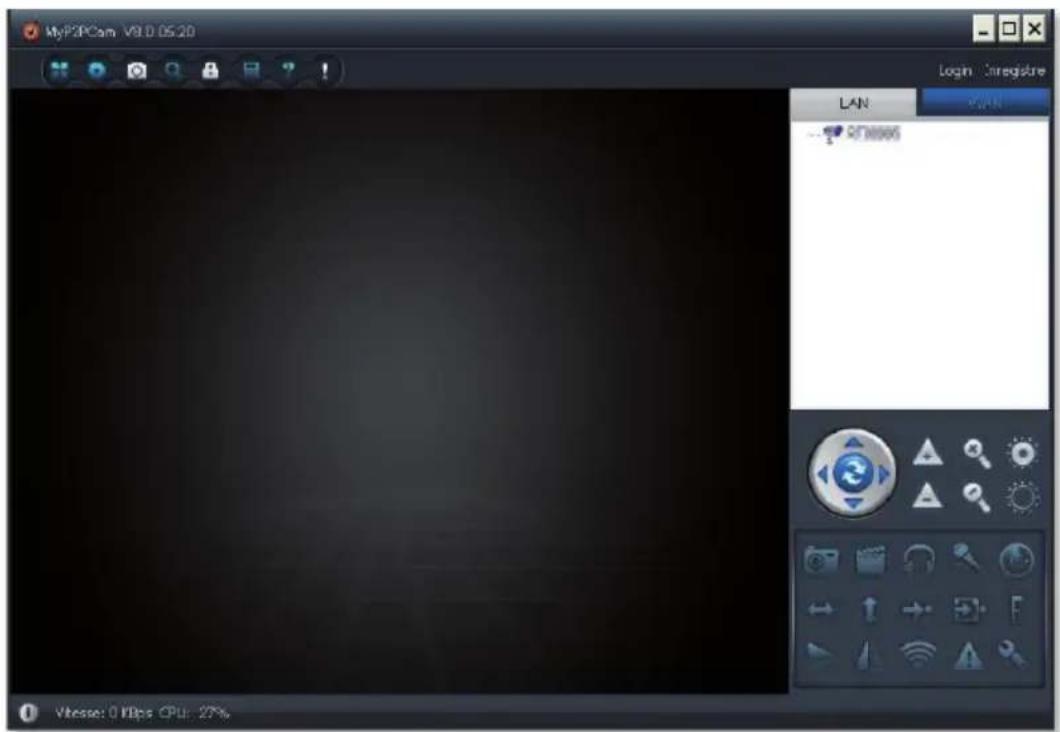This screenshot has width=1060, height=732.
Task: Open the multi-view grid layout icon
Action: 59,70
